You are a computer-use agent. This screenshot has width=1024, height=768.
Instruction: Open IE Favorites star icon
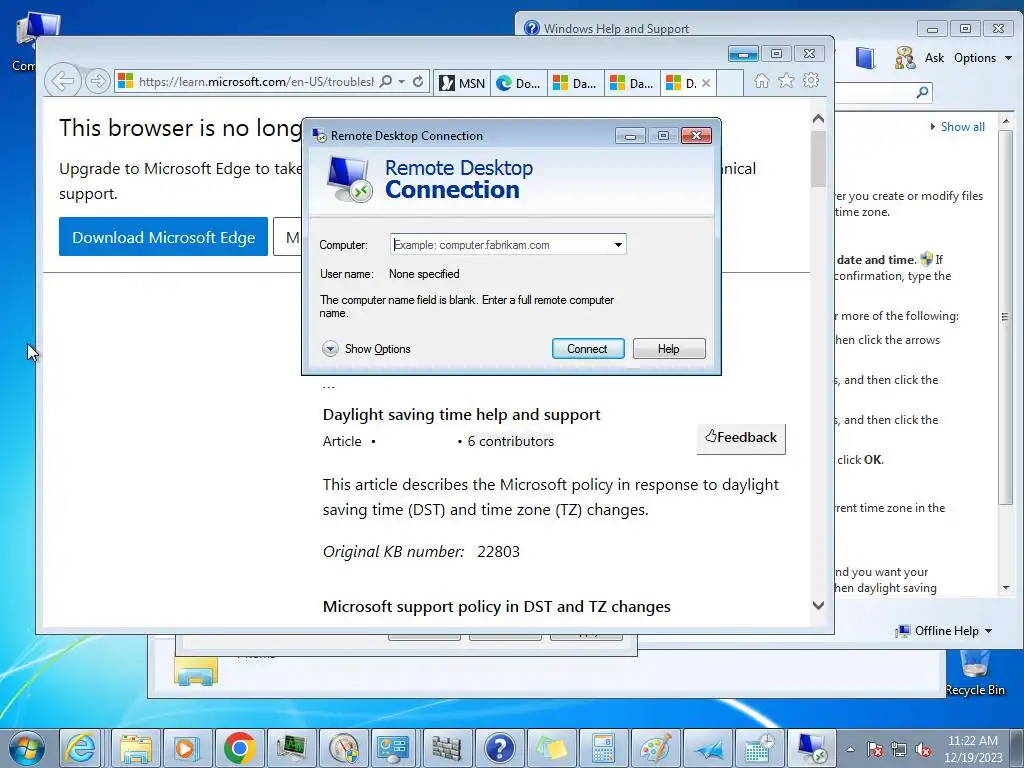786,80
